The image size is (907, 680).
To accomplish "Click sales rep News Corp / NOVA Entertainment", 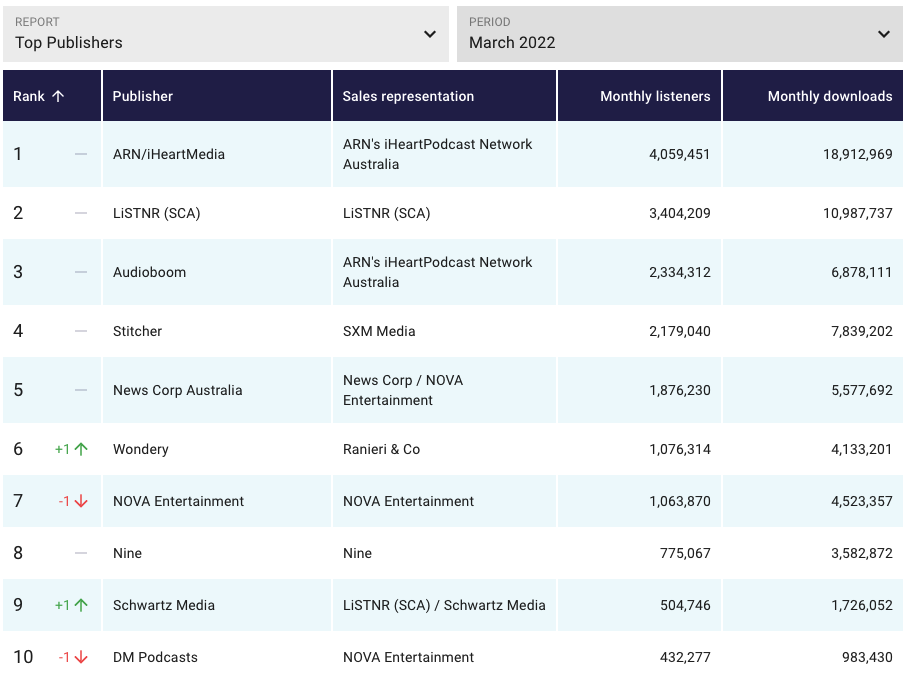I will [x=403, y=390].
